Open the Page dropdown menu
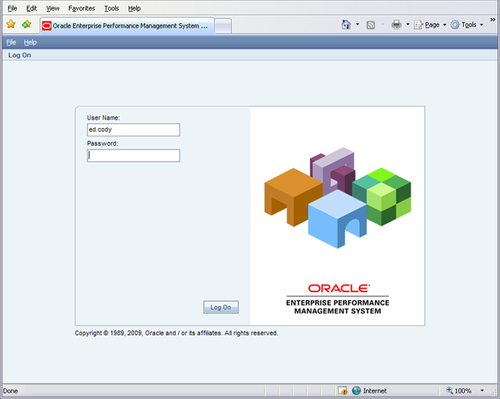This screenshot has width=500, height=399. click(430, 25)
